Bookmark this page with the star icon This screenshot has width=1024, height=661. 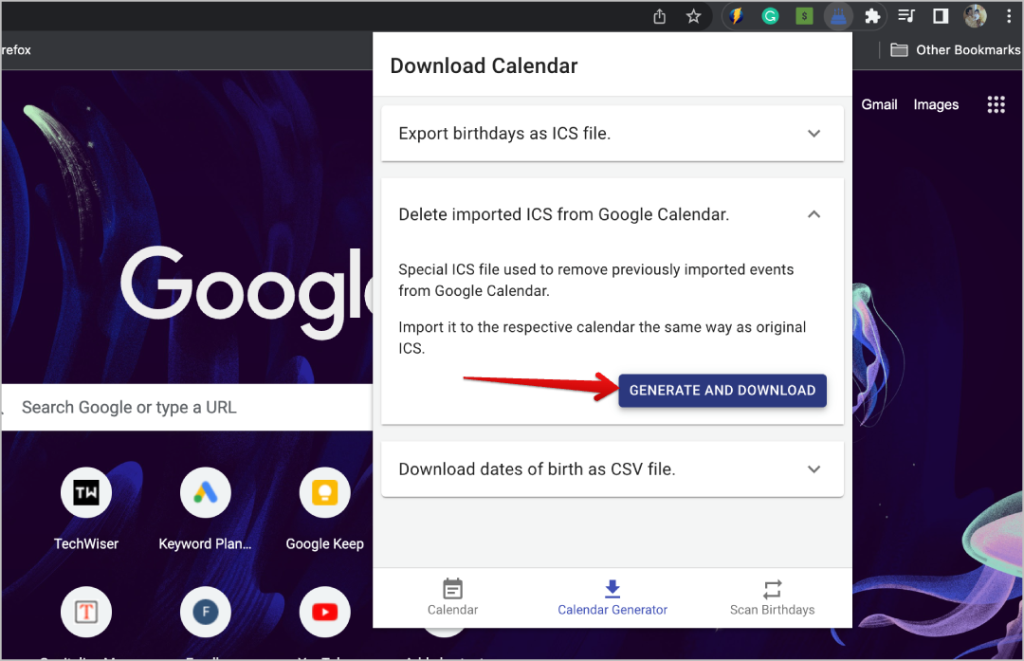tap(694, 16)
